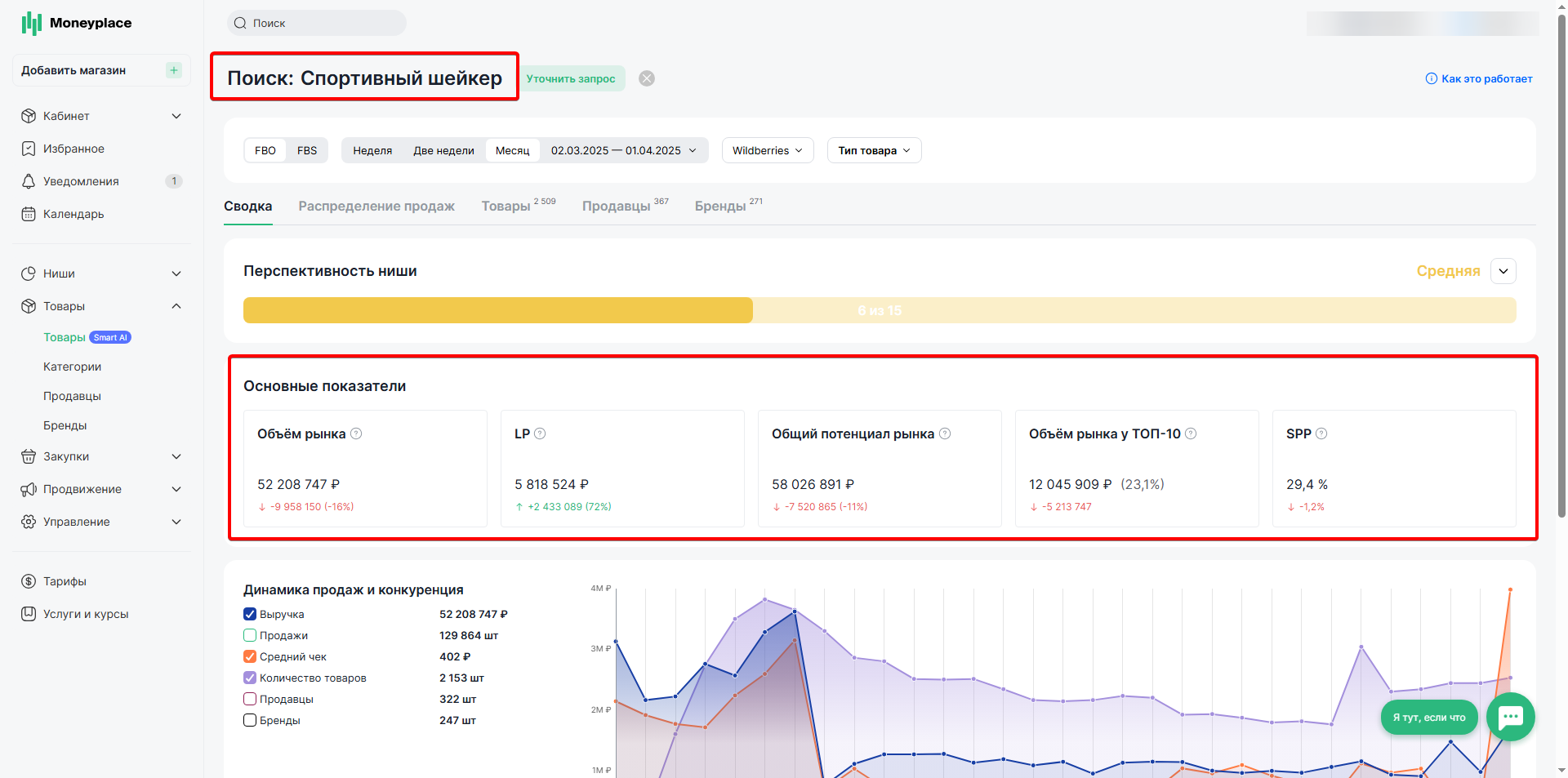The width and height of the screenshot is (1568, 778).
Task: Click the Тарифы coin icon
Action: (29, 581)
